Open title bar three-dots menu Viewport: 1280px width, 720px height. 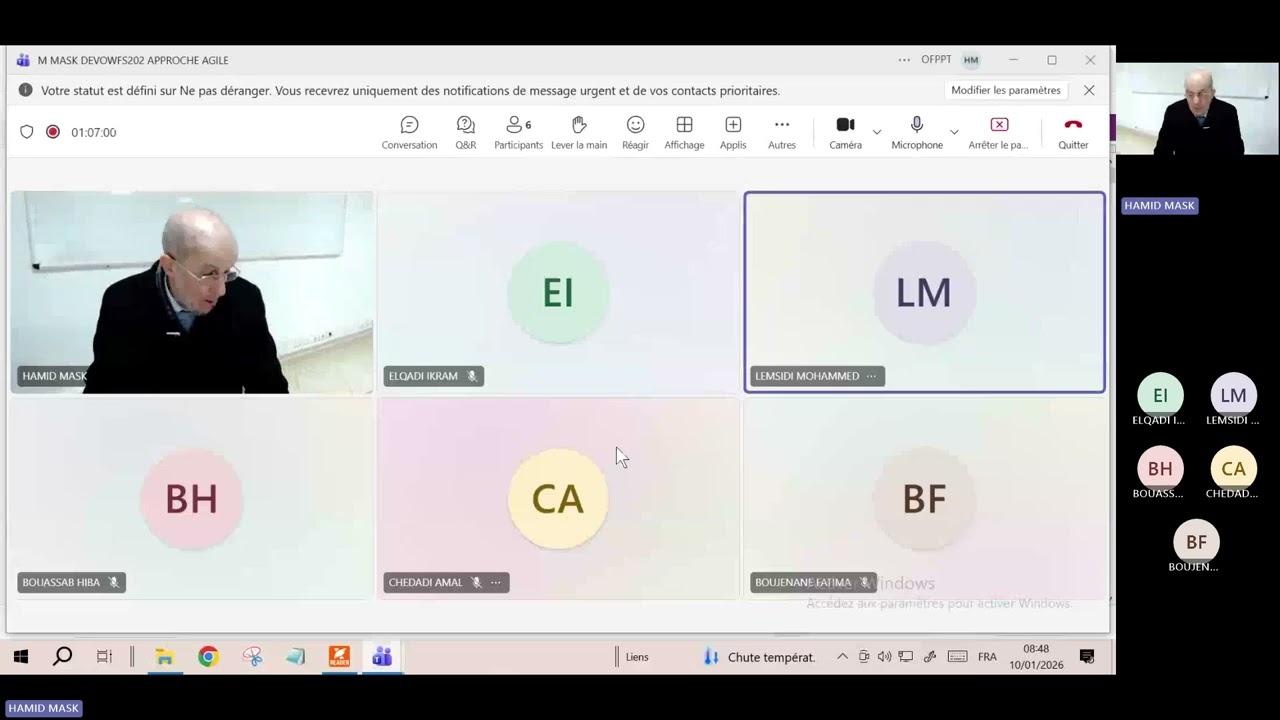904,60
